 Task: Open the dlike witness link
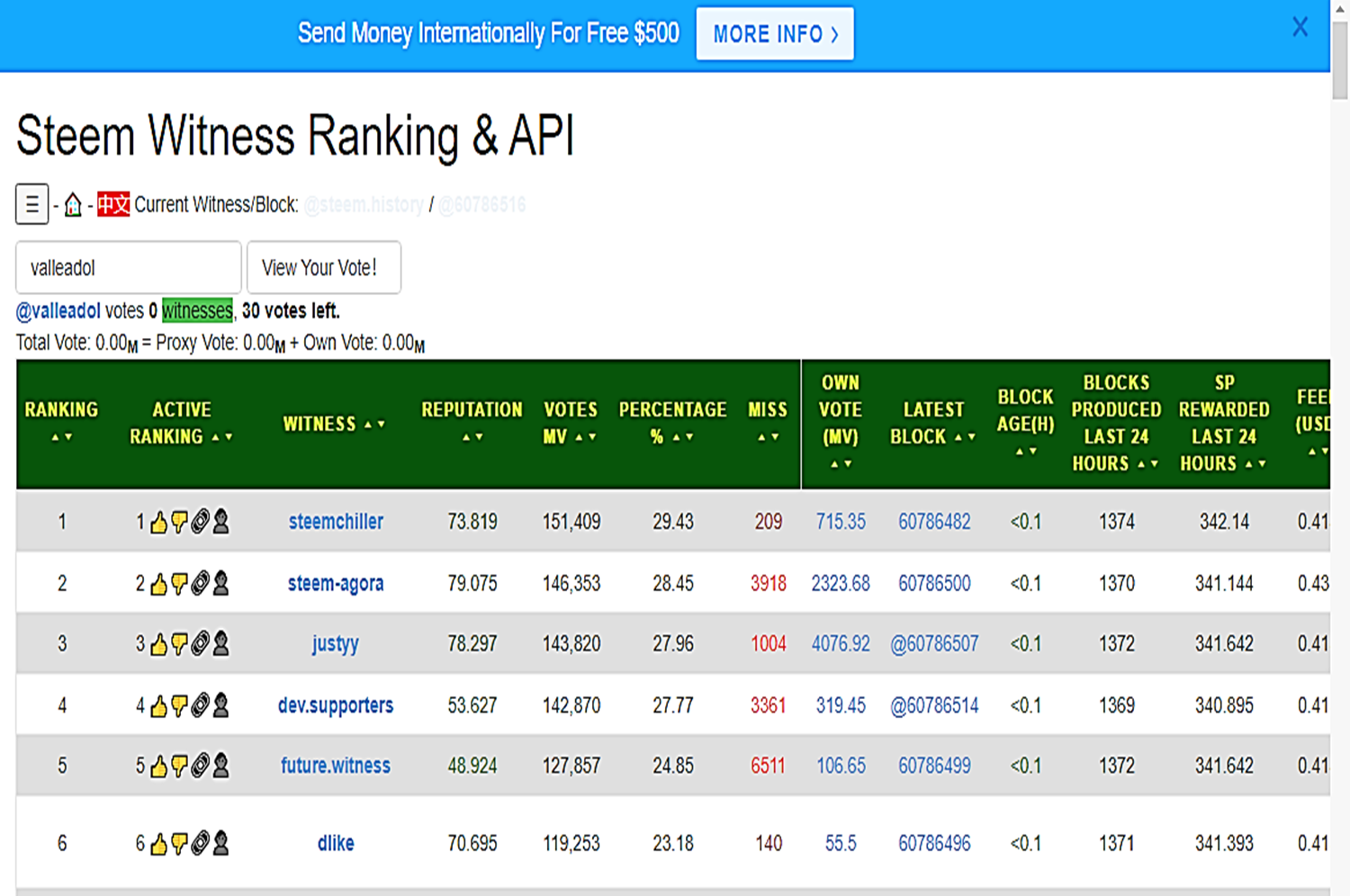(x=336, y=843)
